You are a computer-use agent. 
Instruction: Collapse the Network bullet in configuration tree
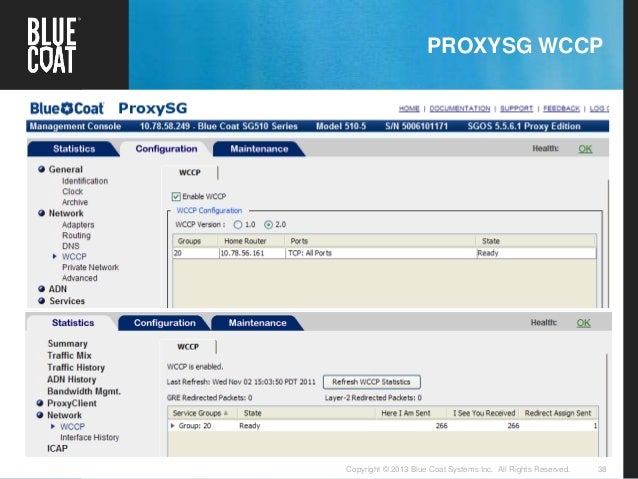(41, 213)
